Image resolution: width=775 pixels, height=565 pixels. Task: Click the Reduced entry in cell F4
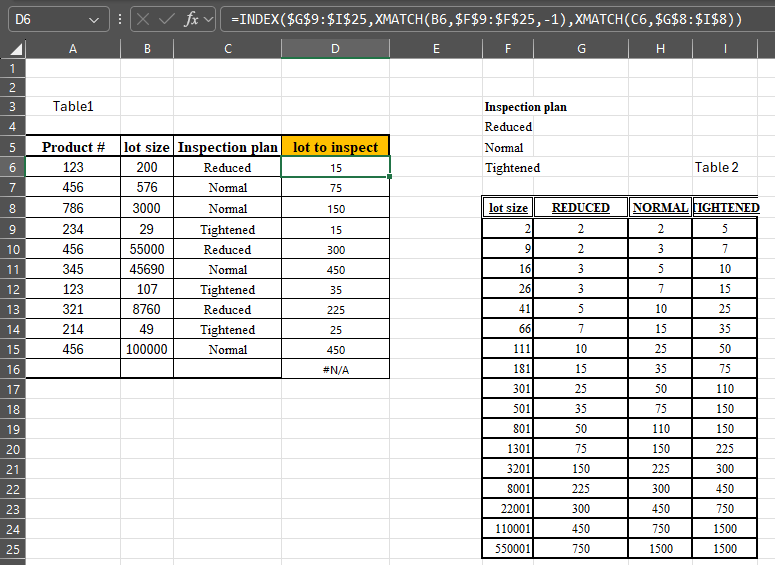pyautogui.click(x=508, y=127)
